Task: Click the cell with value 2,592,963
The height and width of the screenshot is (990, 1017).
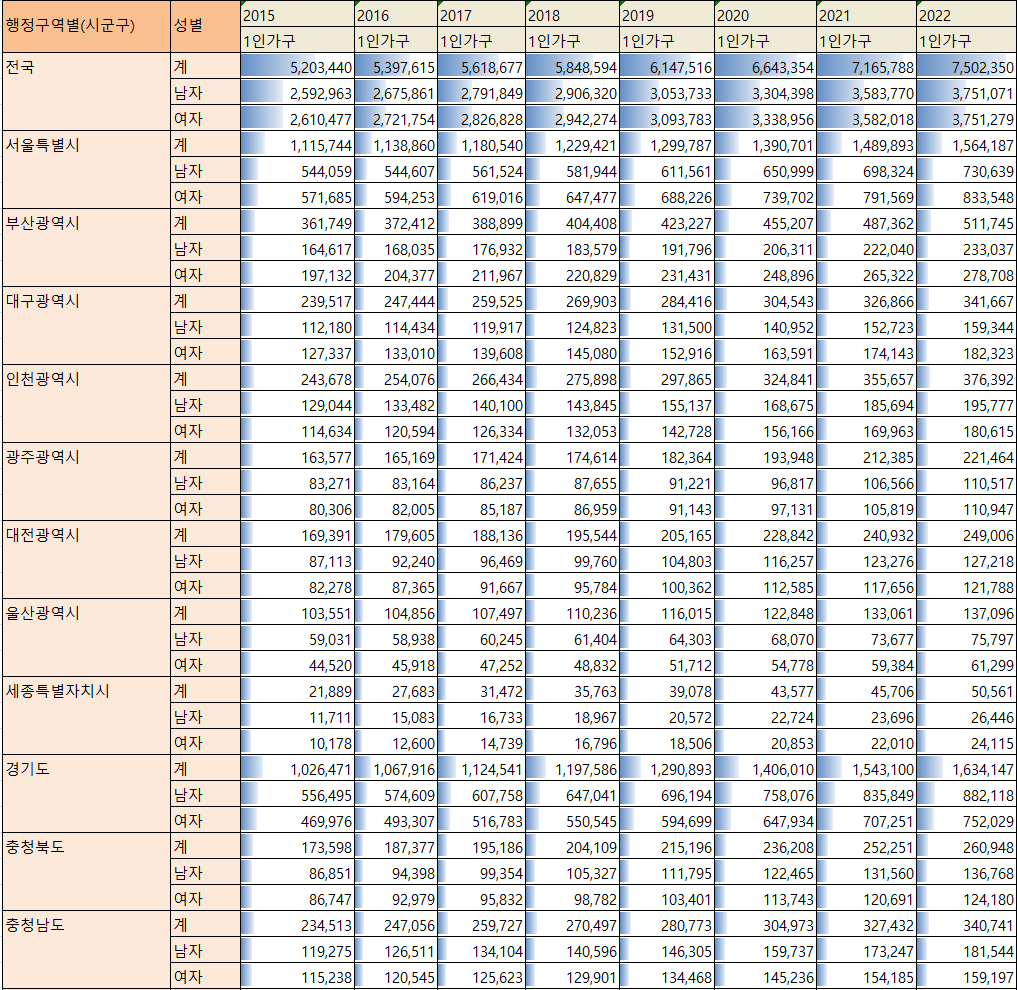Action: tap(297, 92)
